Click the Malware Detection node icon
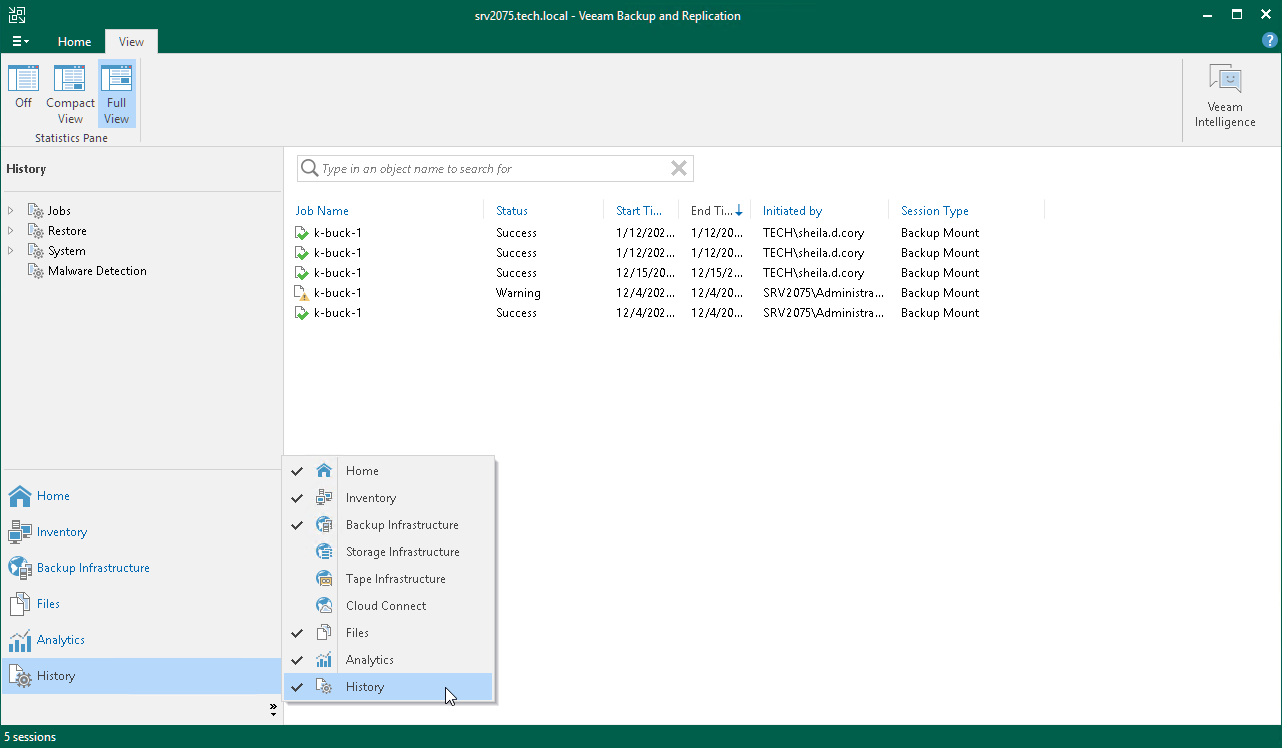The image size is (1282, 748). pos(36,270)
